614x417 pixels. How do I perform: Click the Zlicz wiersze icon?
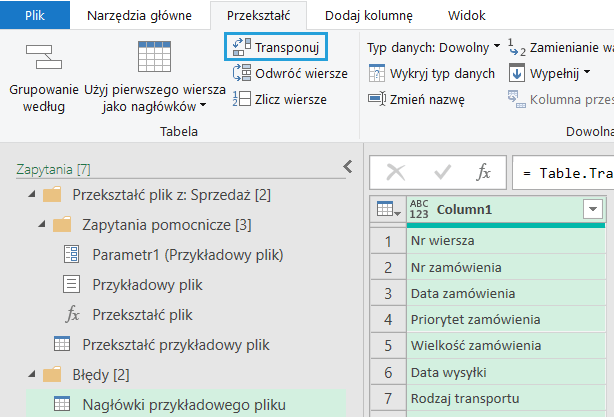[x=241, y=98]
